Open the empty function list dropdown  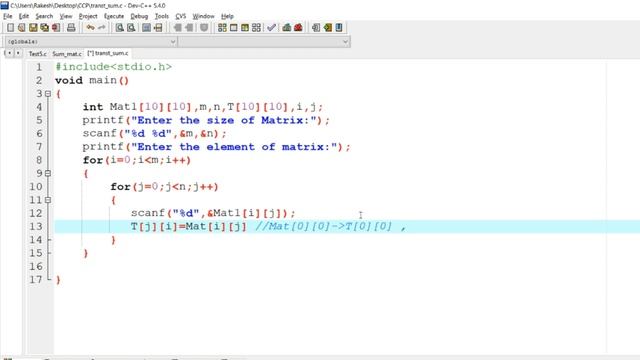click(264, 42)
